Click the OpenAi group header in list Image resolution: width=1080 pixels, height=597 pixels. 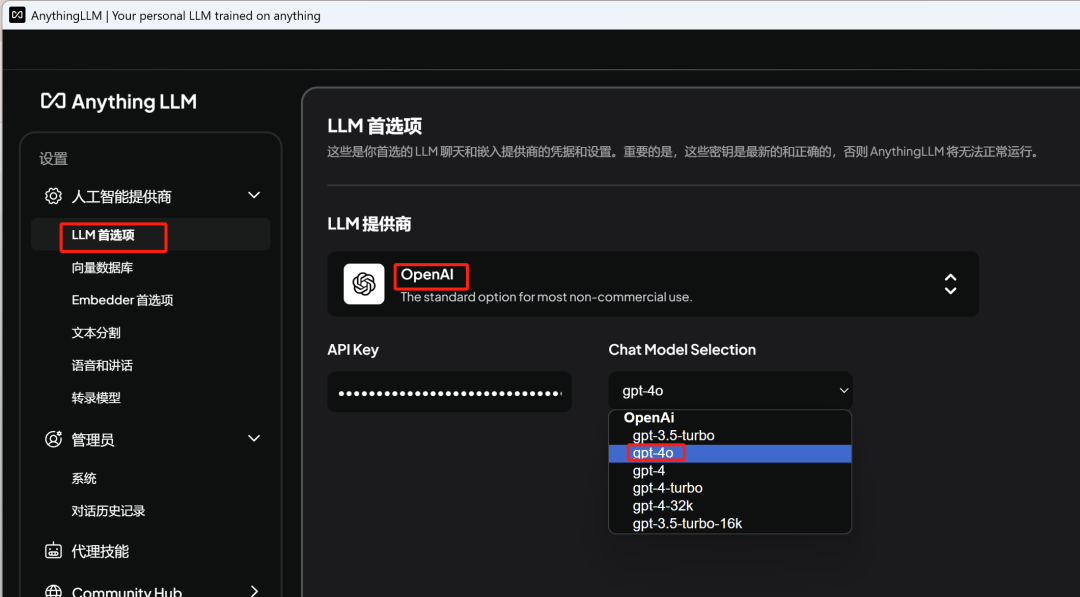tap(649, 417)
